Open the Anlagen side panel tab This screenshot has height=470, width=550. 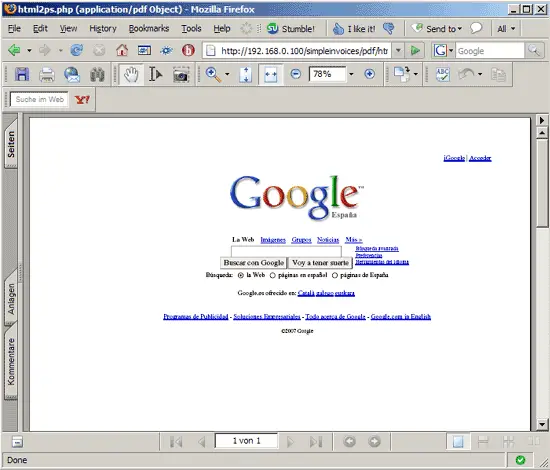[x=11, y=298]
